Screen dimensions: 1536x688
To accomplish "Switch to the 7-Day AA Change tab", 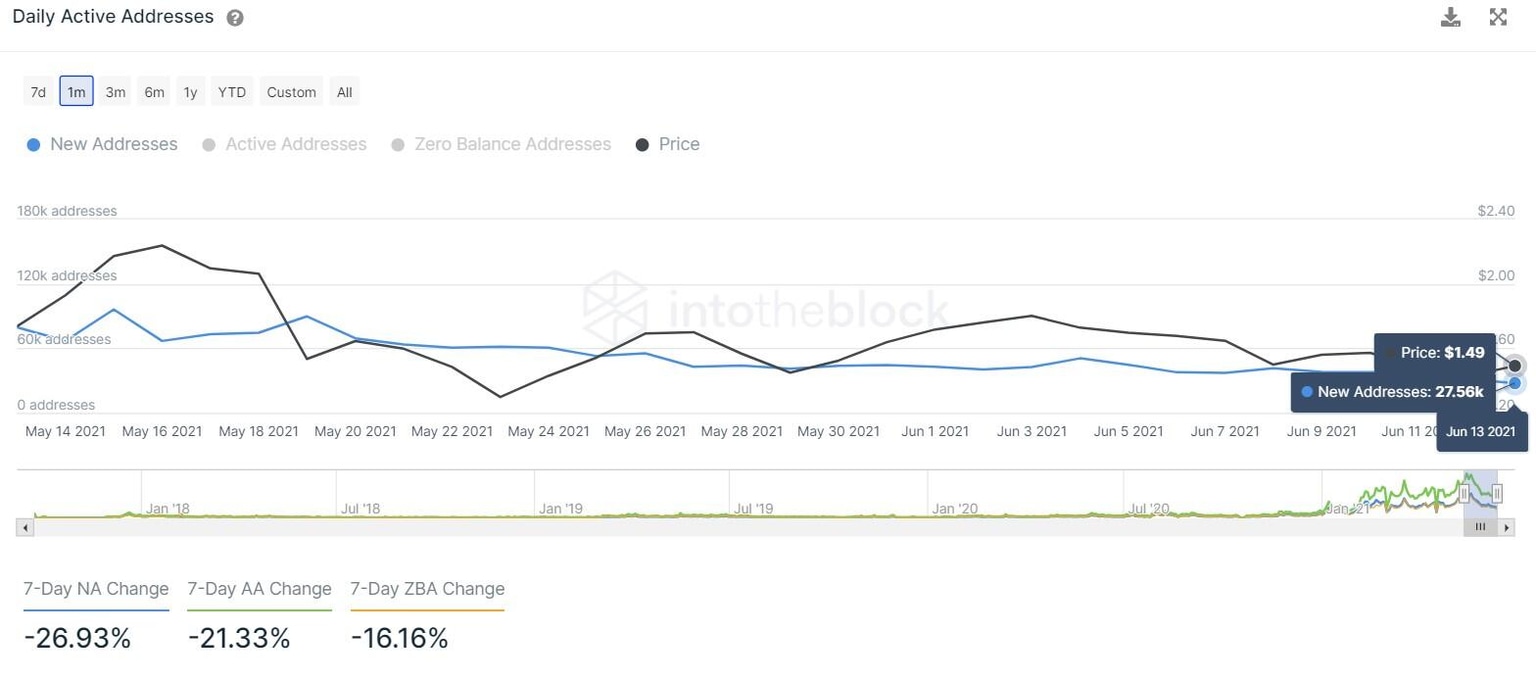I will click(x=258, y=589).
